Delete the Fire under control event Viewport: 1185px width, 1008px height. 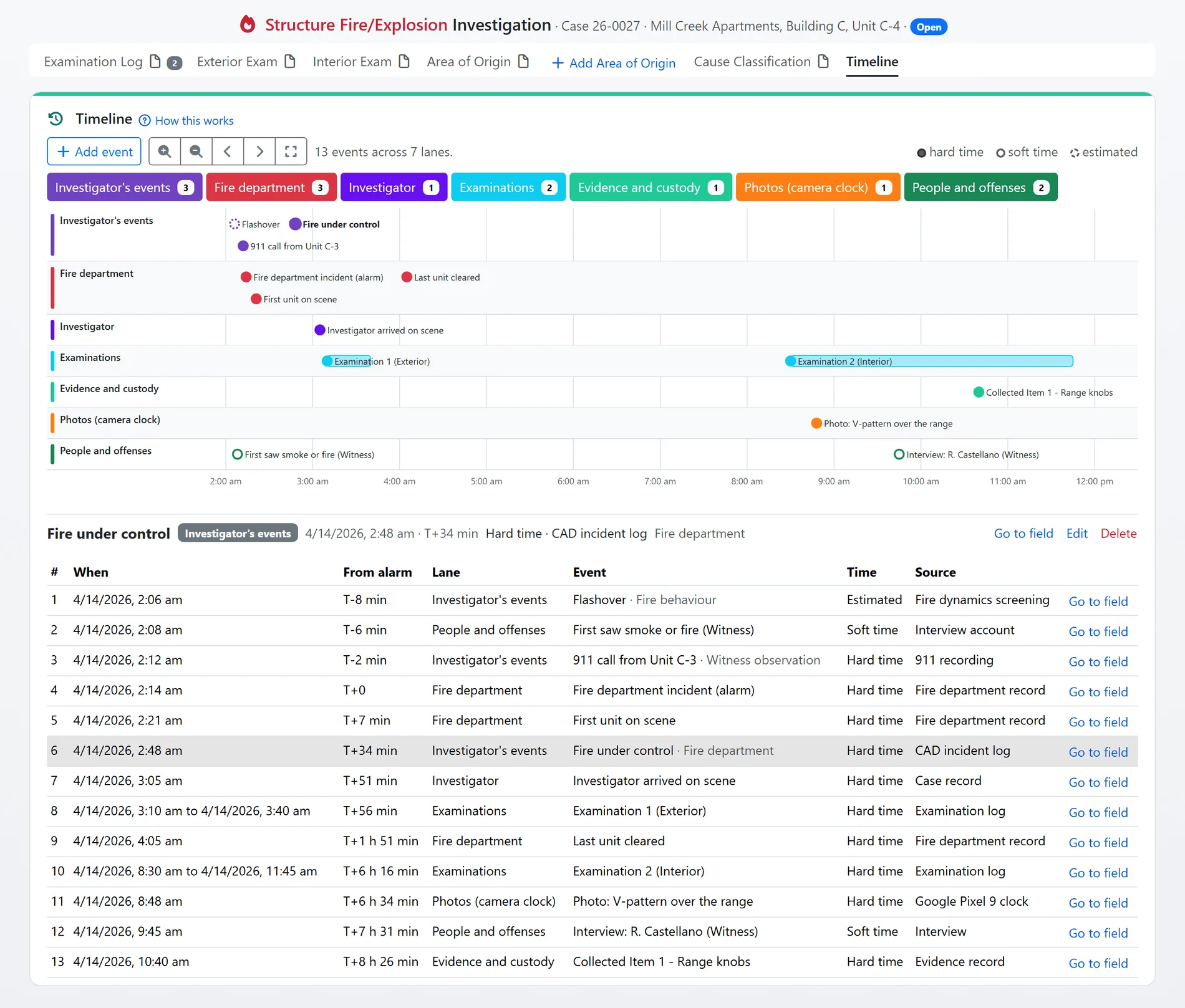[x=1118, y=534]
